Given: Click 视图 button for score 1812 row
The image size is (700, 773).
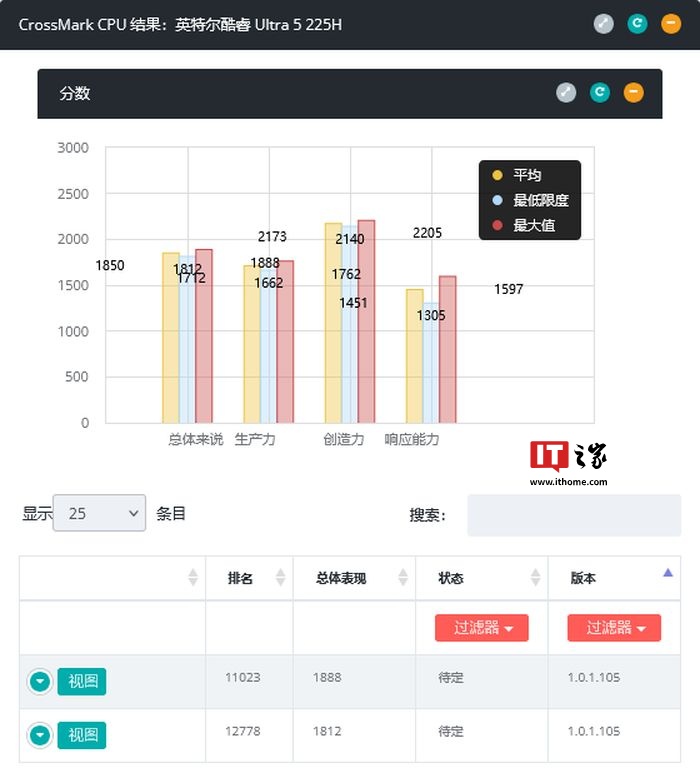Looking at the screenshot, I should [82, 736].
